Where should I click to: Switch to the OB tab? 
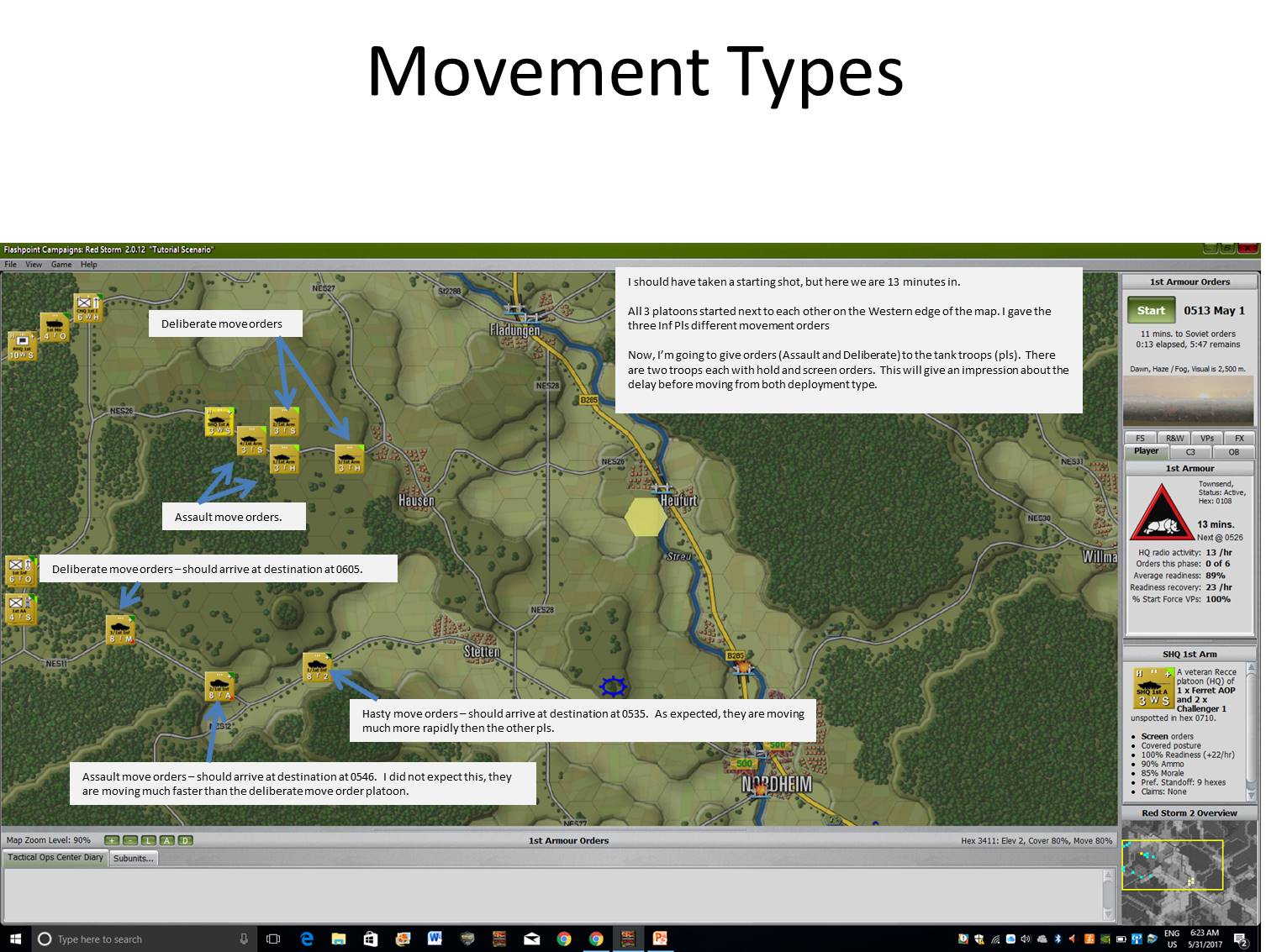click(1234, 452)
